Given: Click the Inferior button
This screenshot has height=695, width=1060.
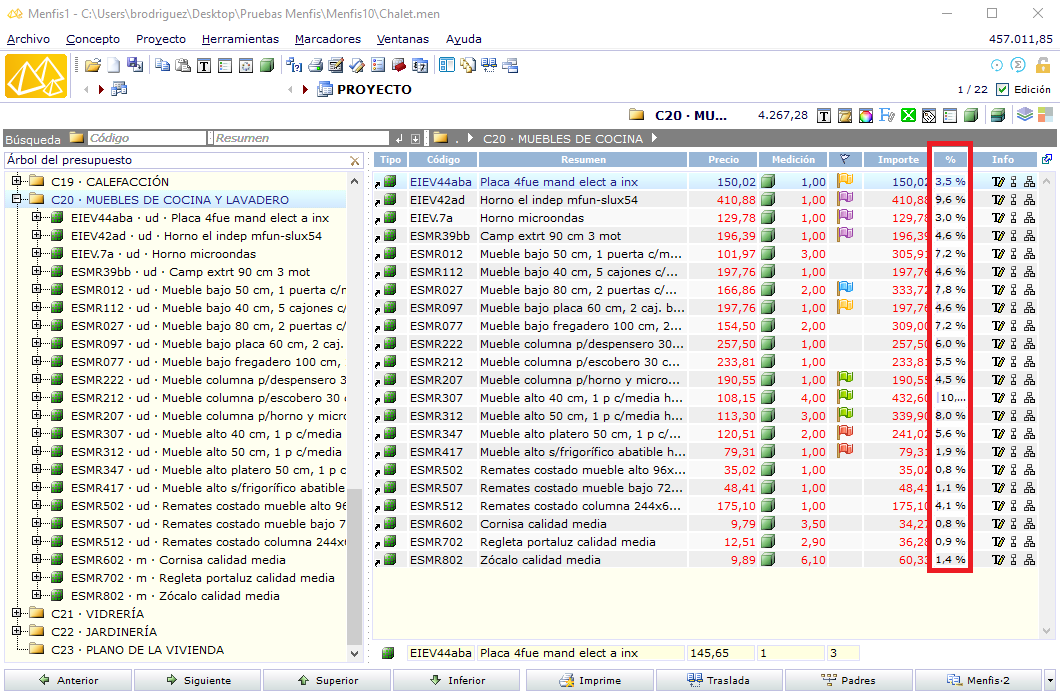Looking at the screenshot, I should coord(457,680).
